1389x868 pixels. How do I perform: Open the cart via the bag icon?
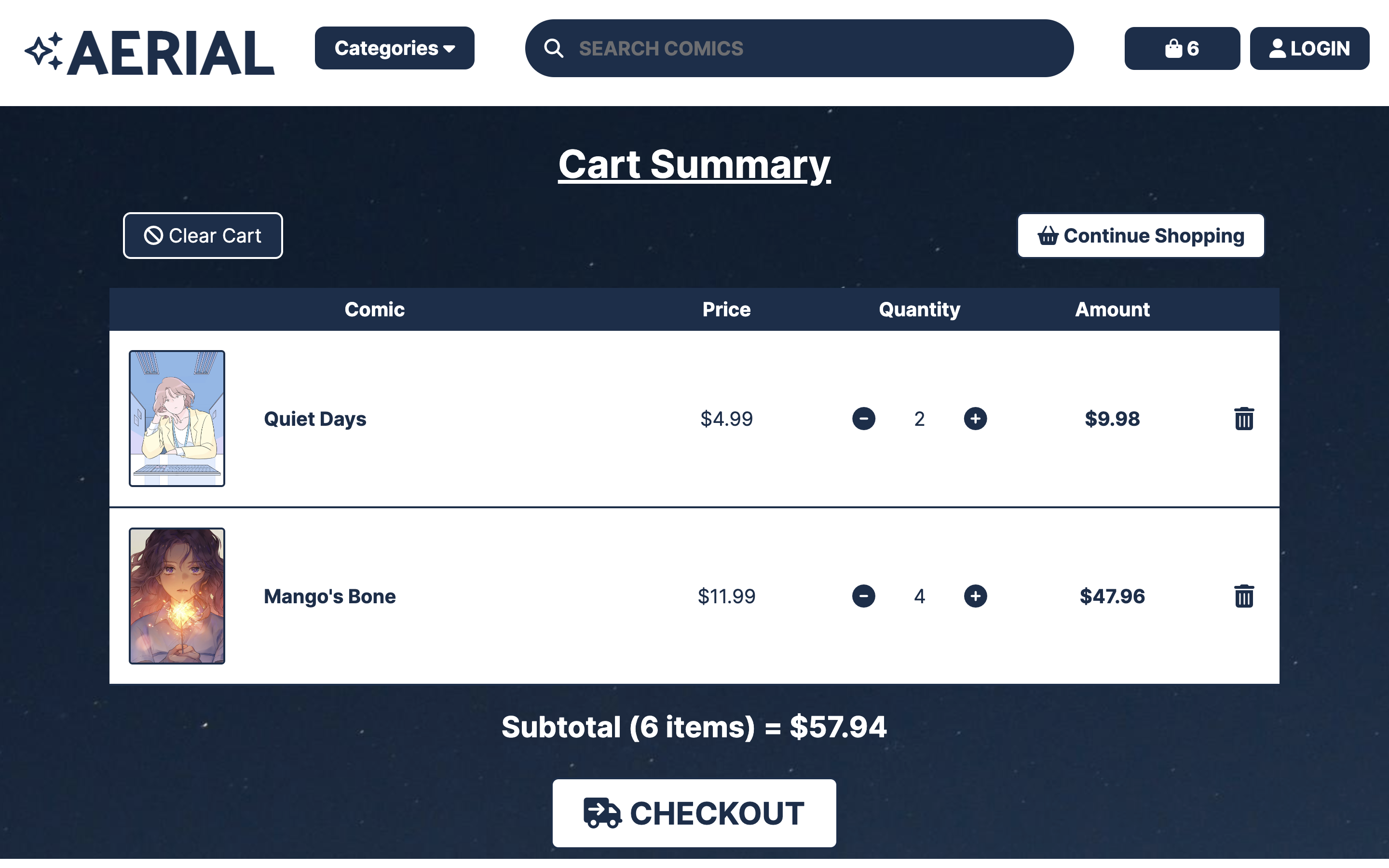[1175, 48]
